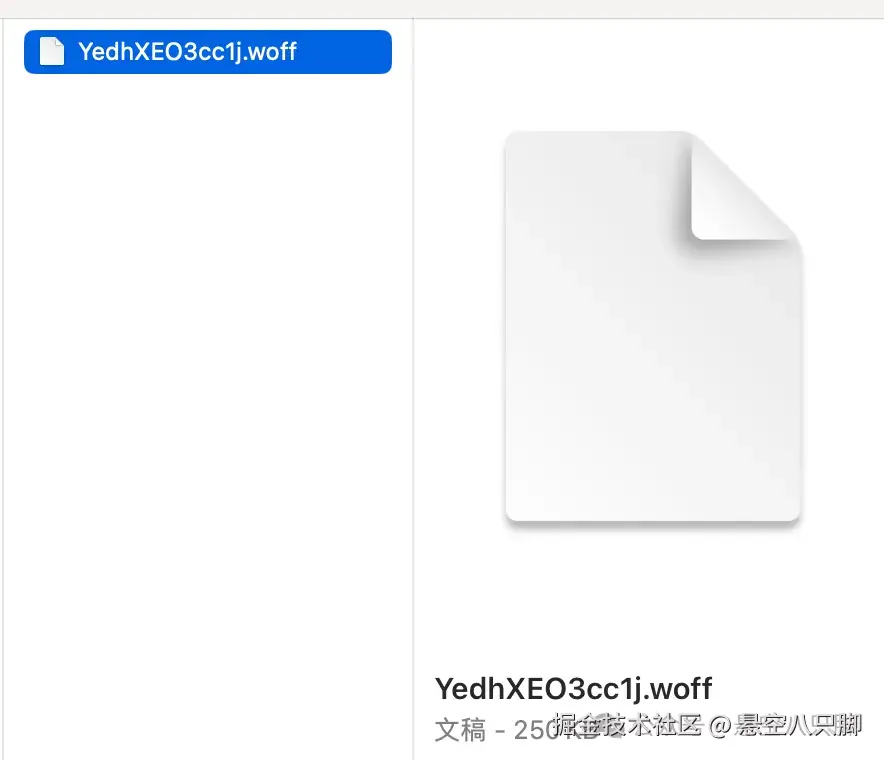Click the blue highlight right of the filename
884x760 pixels.
click(x=344, y=52)
